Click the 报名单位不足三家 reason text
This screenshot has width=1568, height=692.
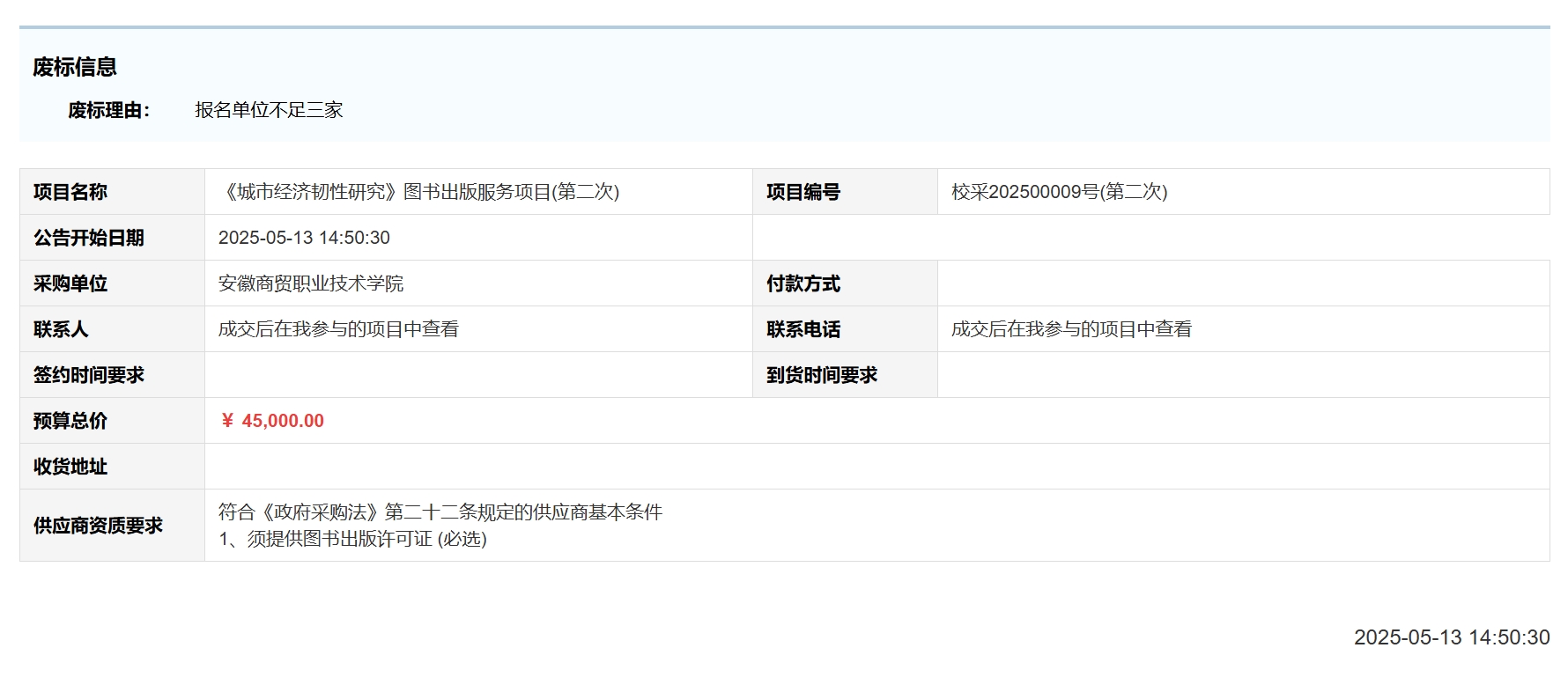[x=269, y=110]
